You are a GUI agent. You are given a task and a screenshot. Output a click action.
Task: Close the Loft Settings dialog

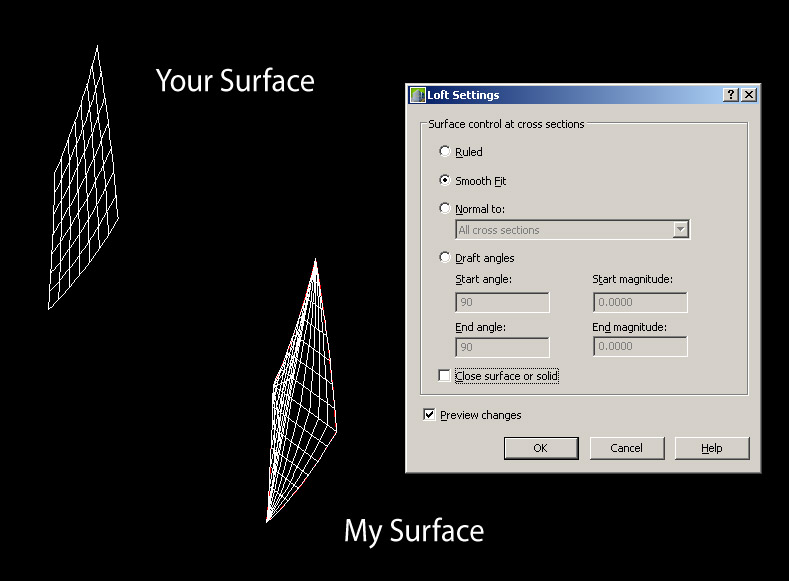point(749,95)
